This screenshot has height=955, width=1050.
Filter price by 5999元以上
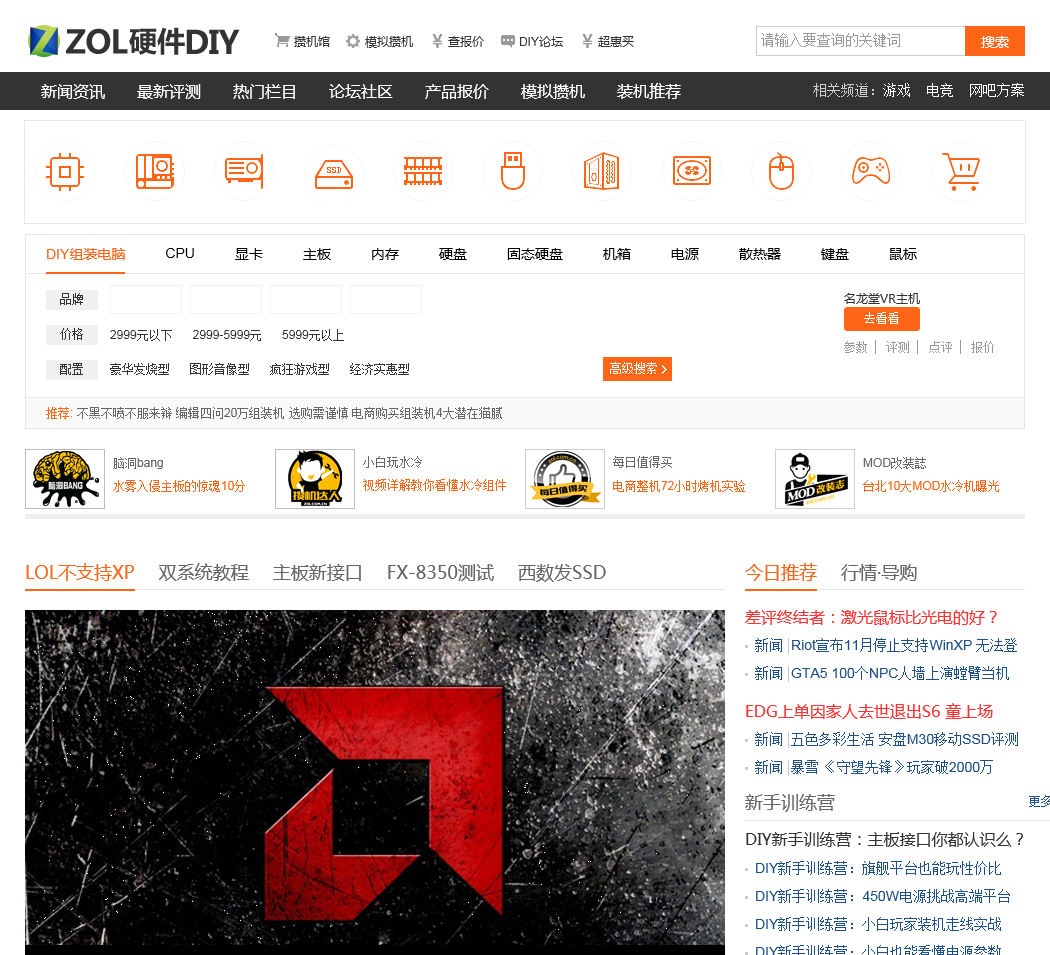[313, 335]
